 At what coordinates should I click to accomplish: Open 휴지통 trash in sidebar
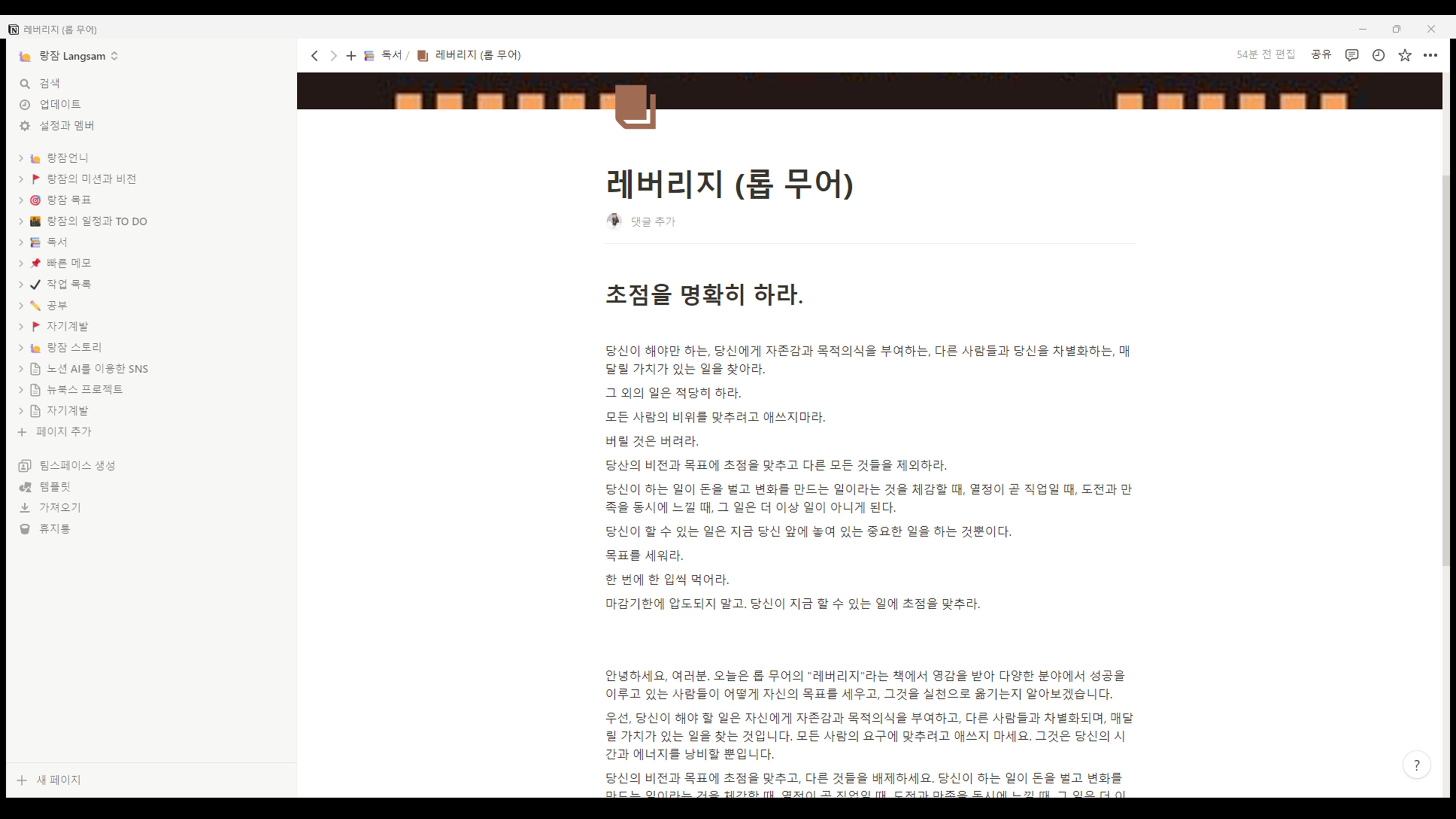coord(54,529)
